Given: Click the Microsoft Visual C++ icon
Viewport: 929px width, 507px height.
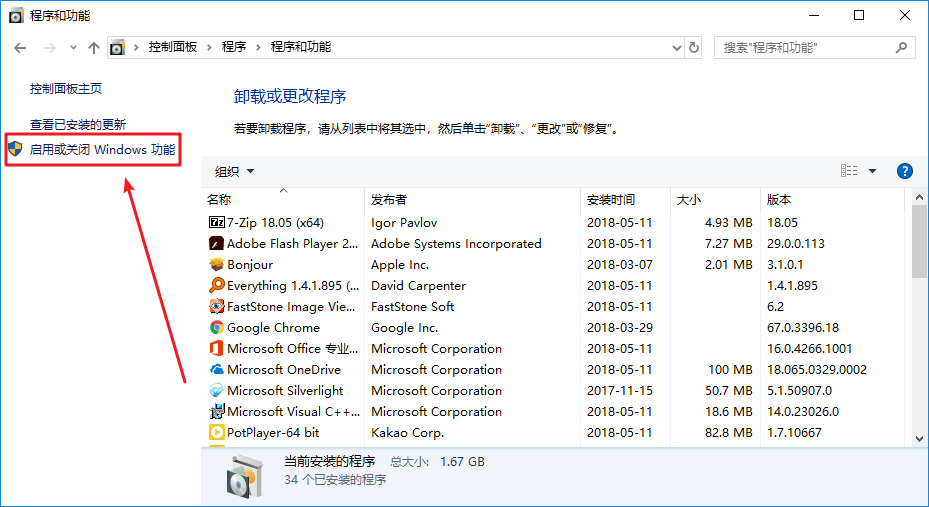Looking at the screenshot, I should 217,412.
